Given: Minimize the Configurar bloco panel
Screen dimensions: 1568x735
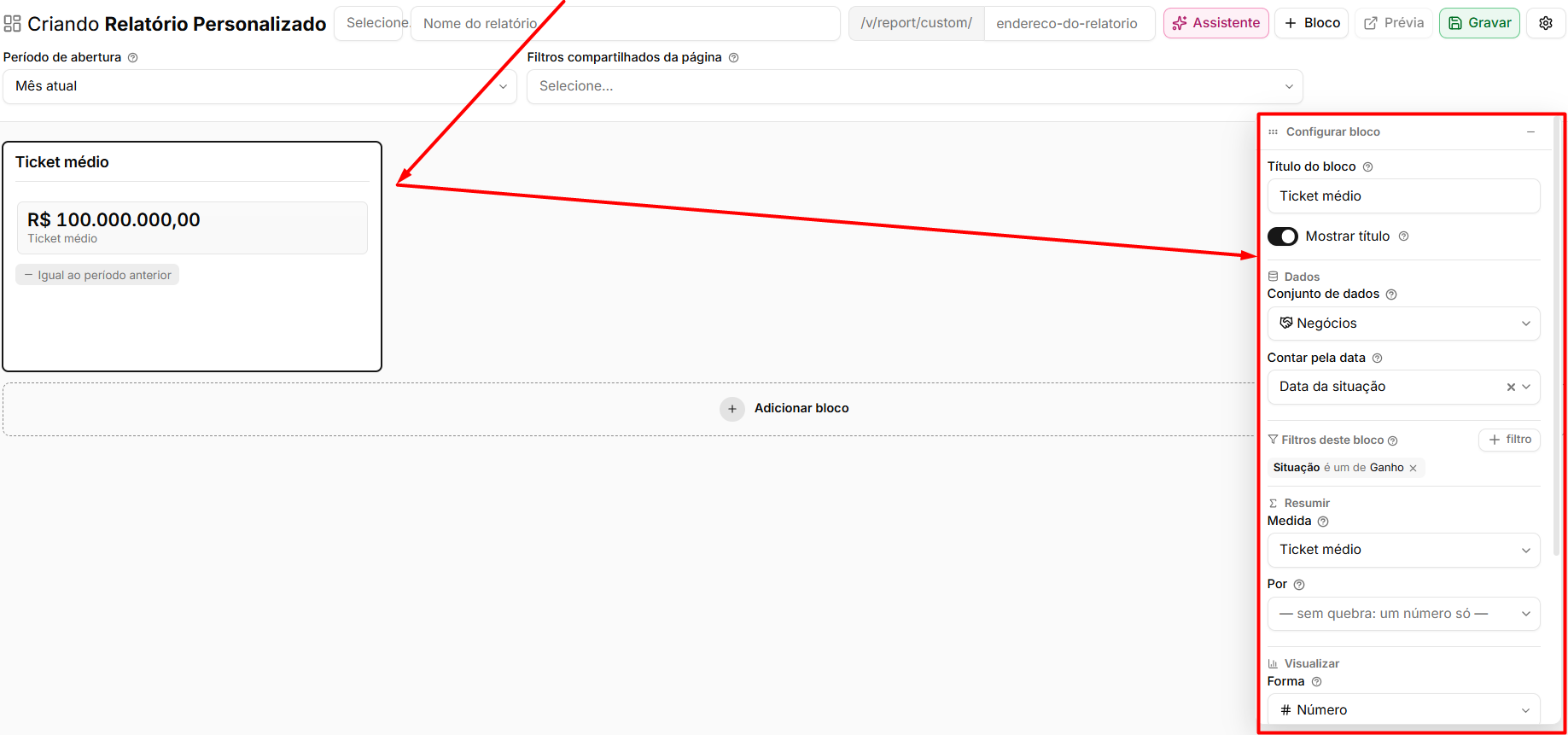Looking at the screenshot, I should [x=1530, y=132].
